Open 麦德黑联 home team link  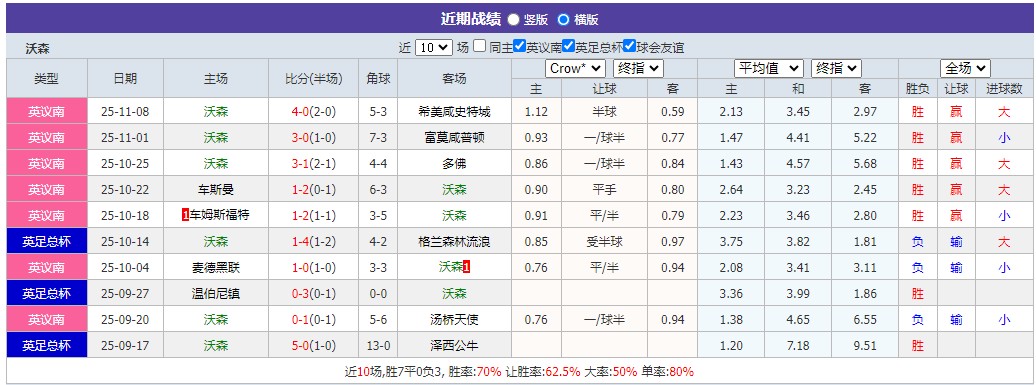tap(215, 267)
